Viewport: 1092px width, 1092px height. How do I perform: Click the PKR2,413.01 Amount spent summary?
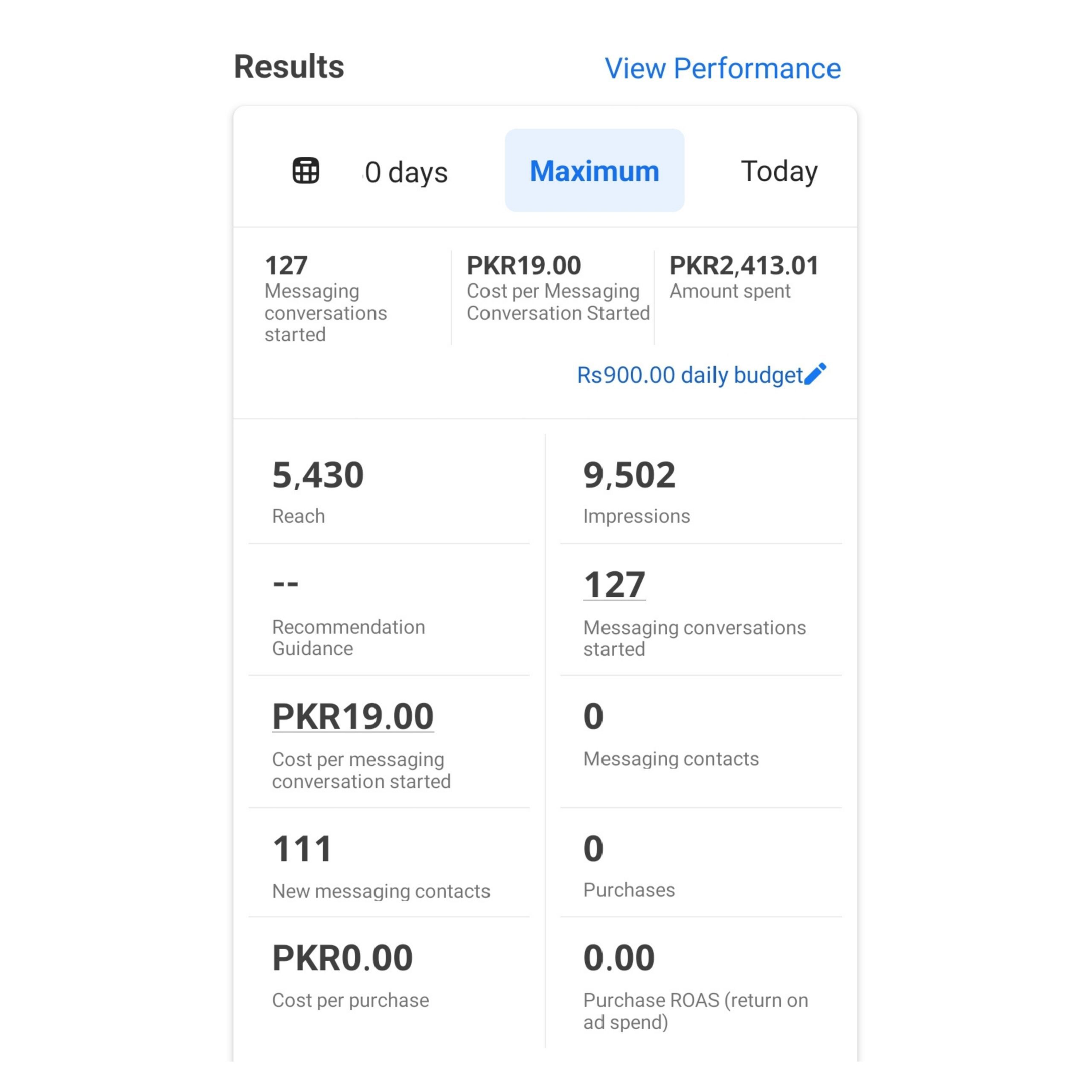coord(743,277)
